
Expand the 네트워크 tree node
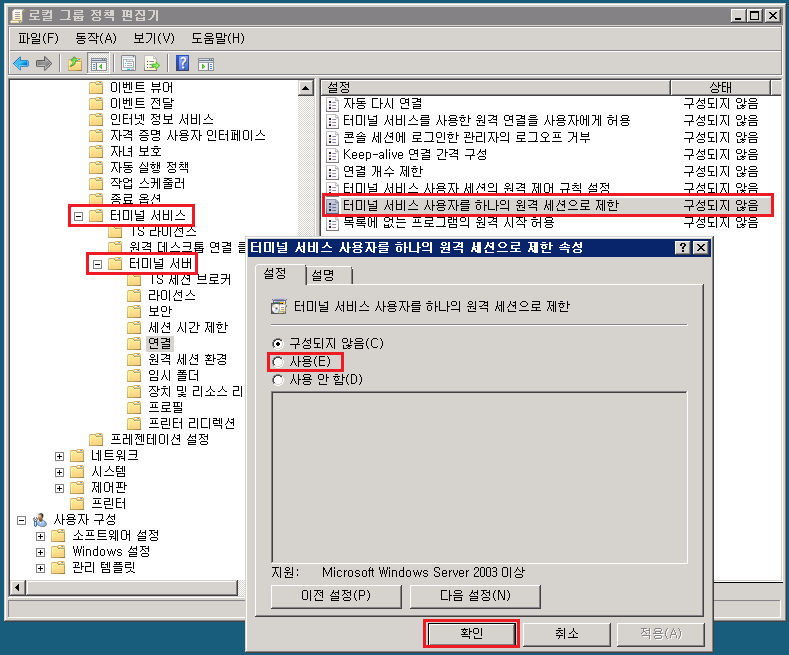coord(59,456)
